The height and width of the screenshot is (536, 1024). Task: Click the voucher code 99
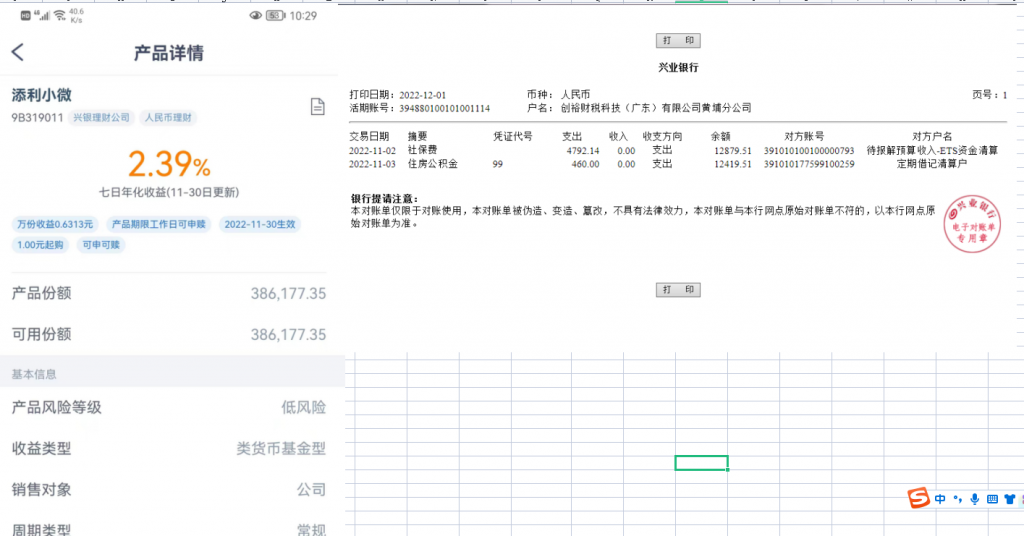[498, 165]
